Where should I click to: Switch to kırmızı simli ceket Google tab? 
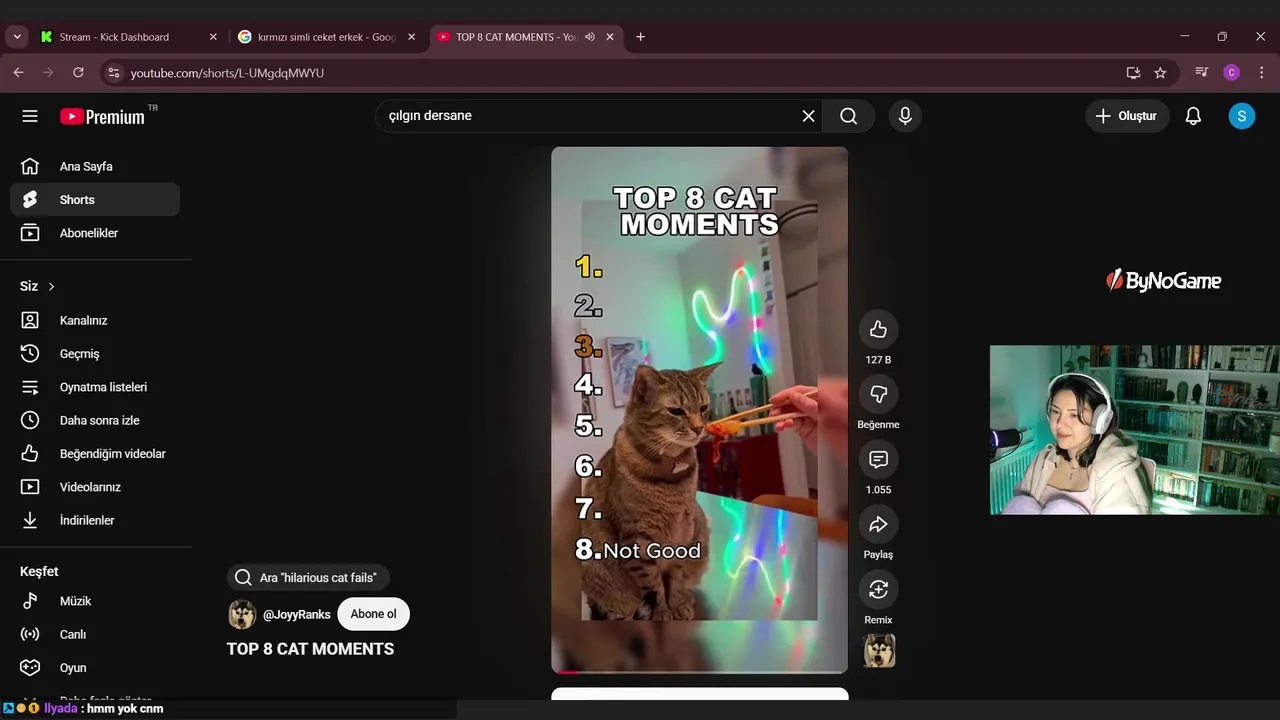tap(327, 37)
